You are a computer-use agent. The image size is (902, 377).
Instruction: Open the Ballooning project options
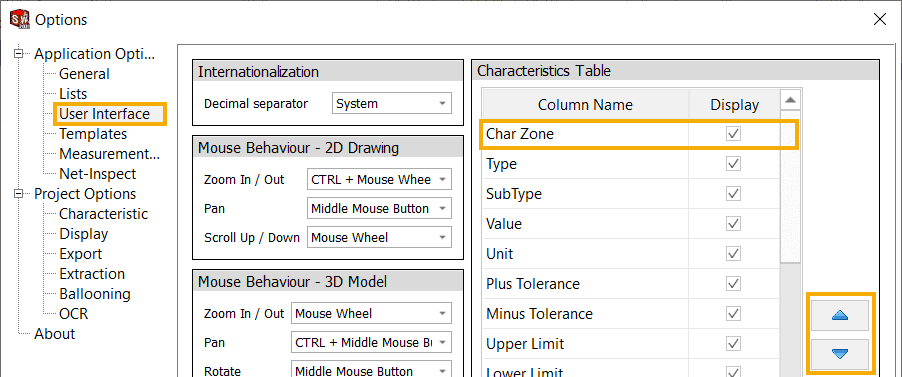coord(94,294)
